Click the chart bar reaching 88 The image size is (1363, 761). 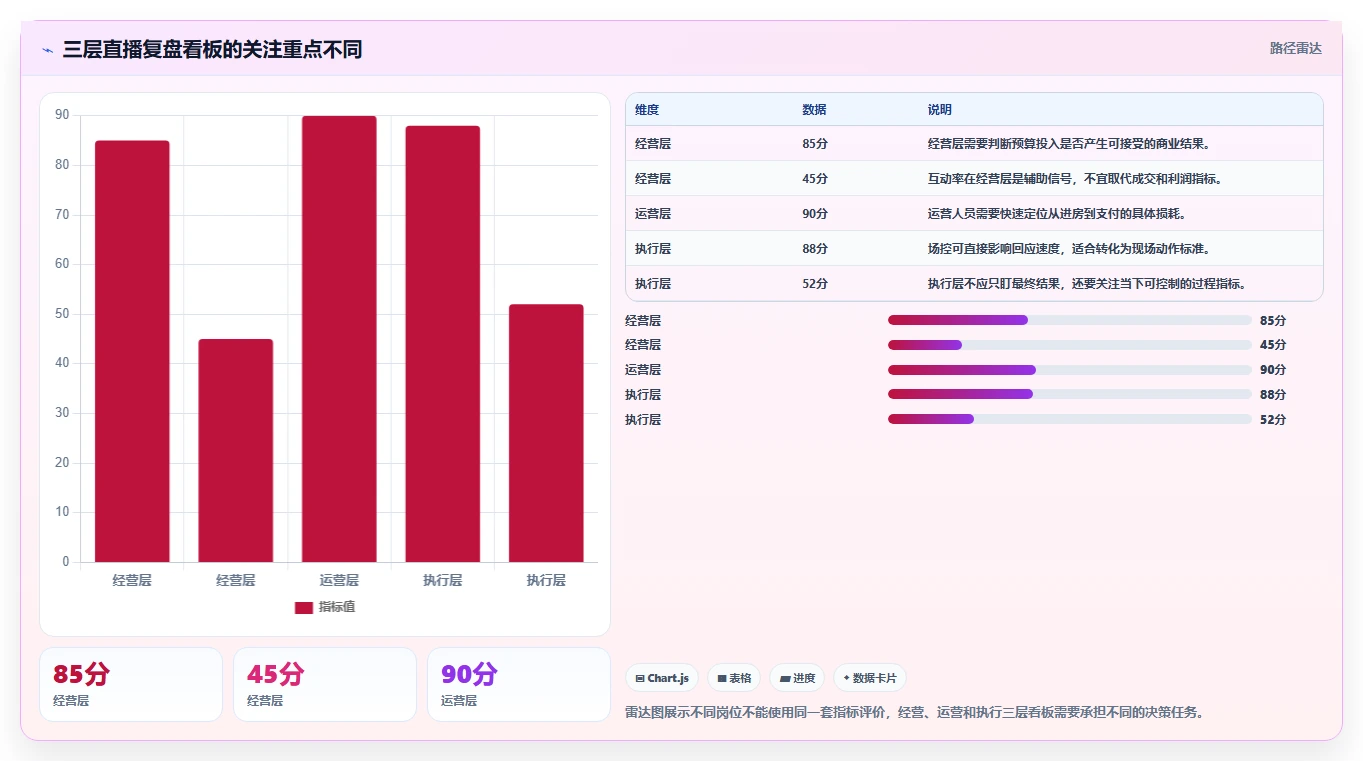tap(443, 344)
